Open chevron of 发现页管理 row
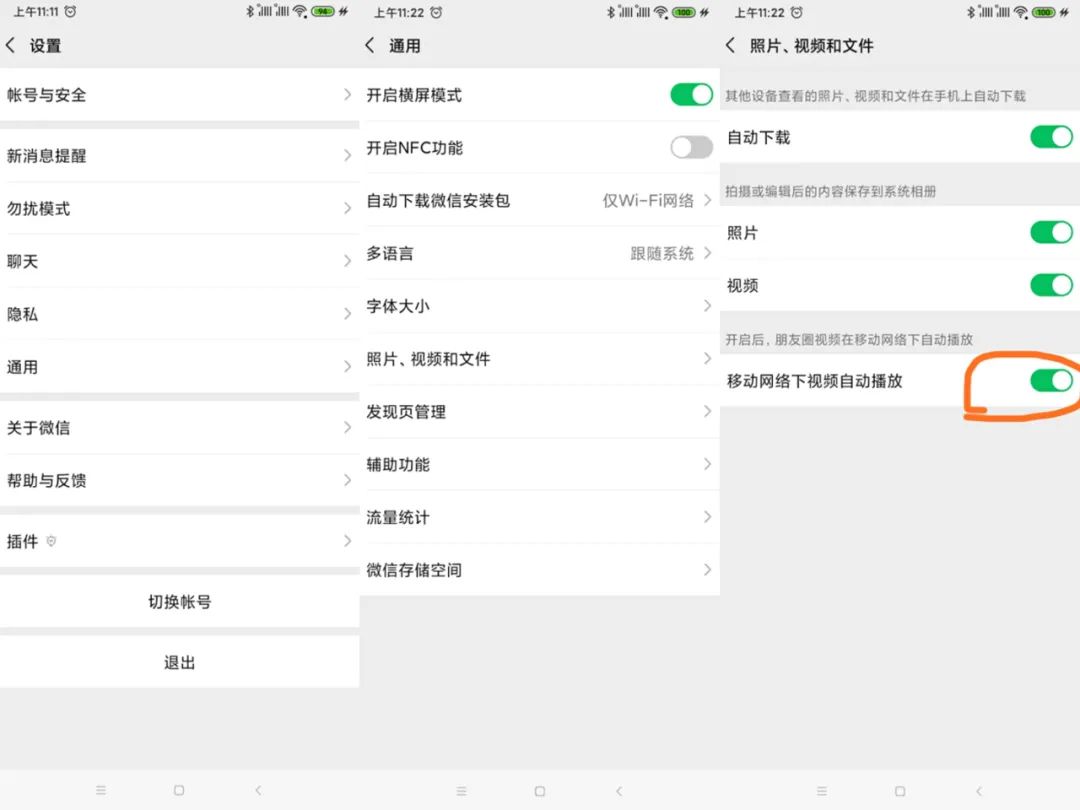Screen dimensions: 1080x810 (707, 411)
